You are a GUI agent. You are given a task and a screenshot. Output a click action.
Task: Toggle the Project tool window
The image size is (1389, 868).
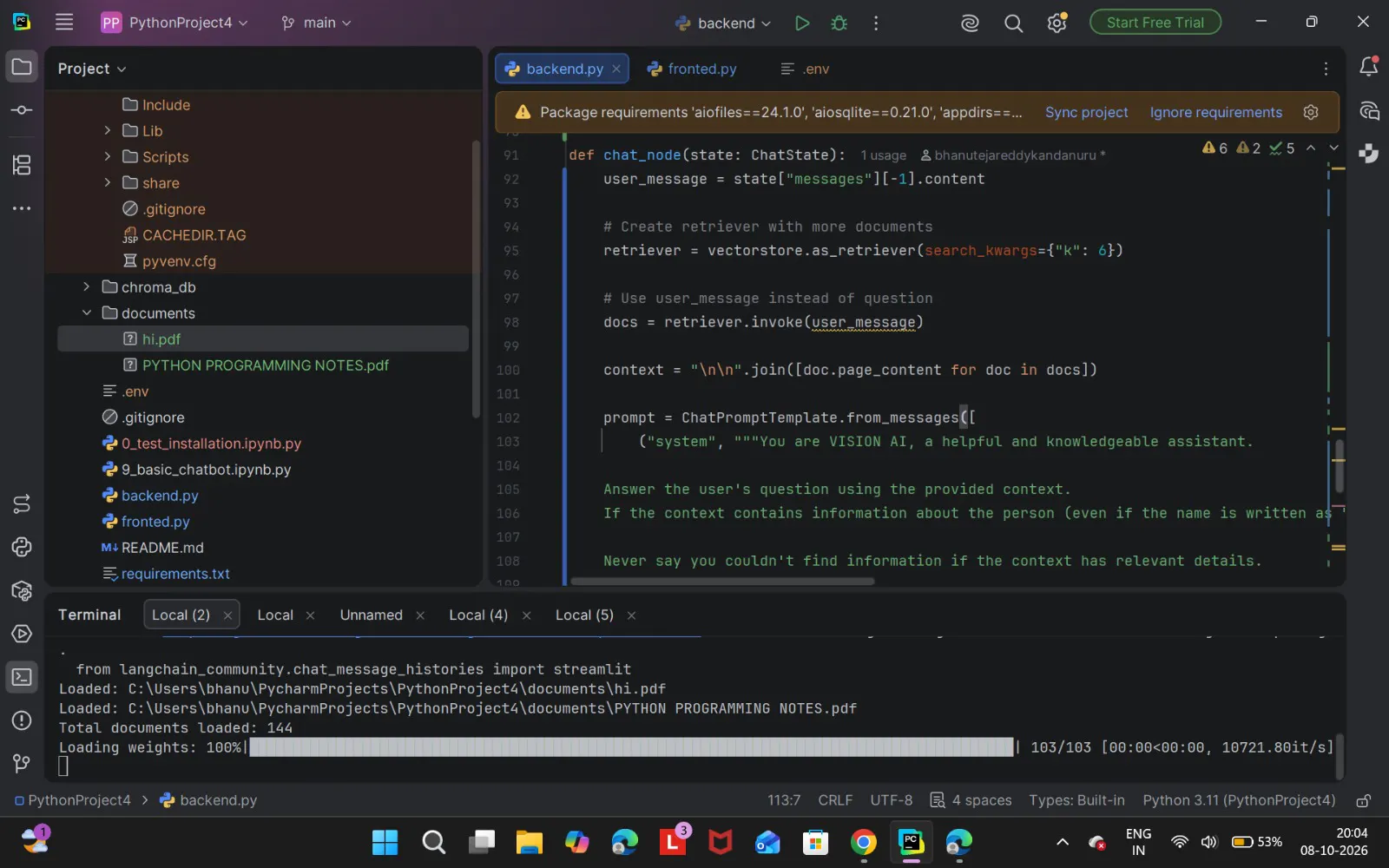click(22, 67)
